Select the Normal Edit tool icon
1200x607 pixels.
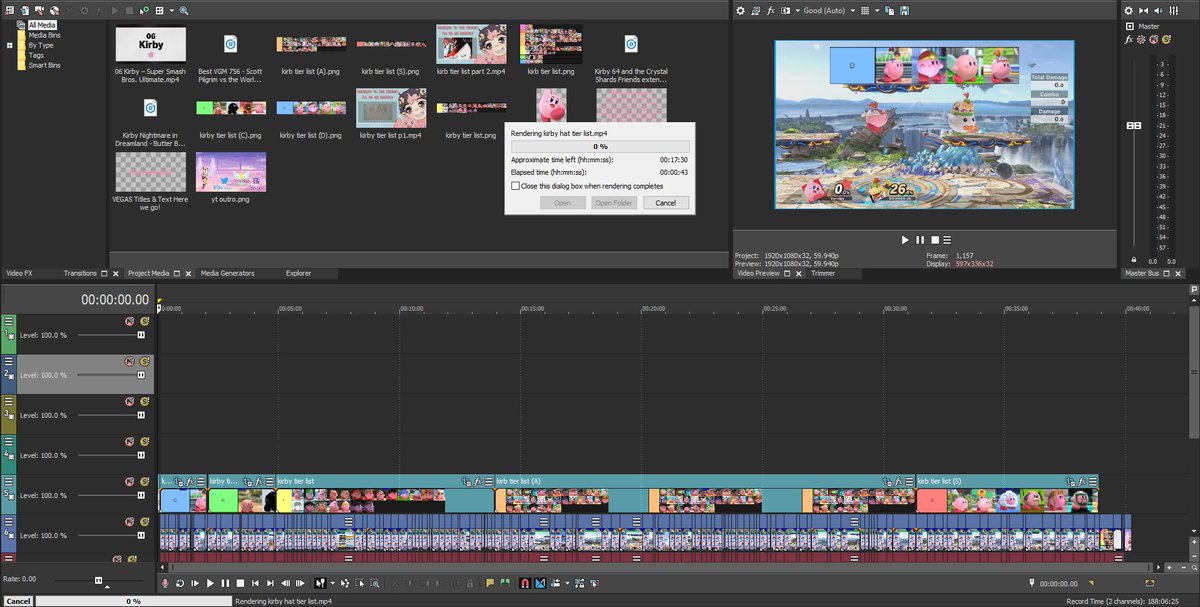tap(320, 583)
